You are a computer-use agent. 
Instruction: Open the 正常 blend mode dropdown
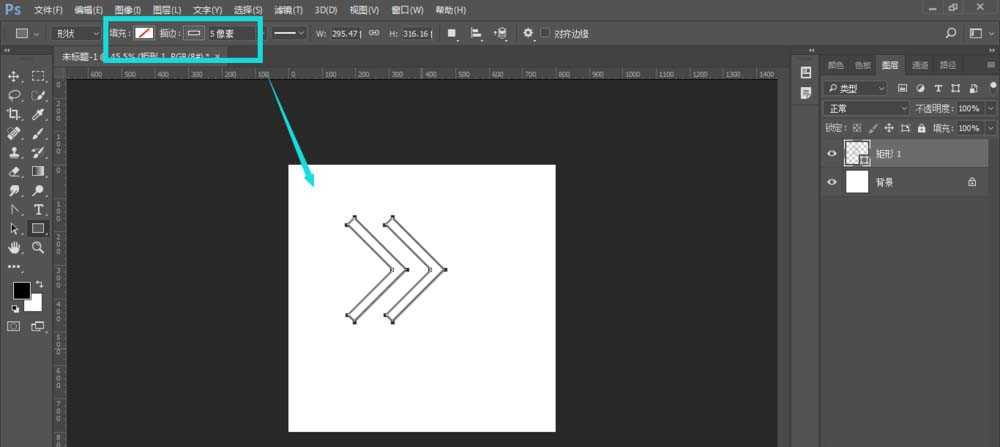point(856,108)
